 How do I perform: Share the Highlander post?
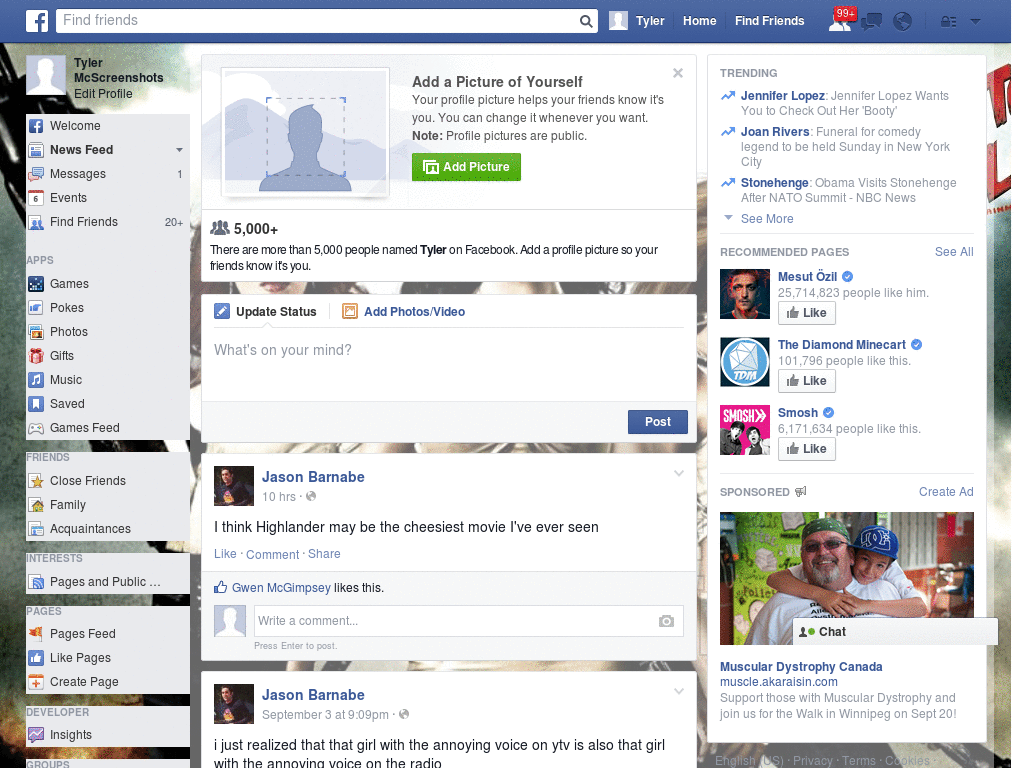pyautogui.click(x=324, y=554)
